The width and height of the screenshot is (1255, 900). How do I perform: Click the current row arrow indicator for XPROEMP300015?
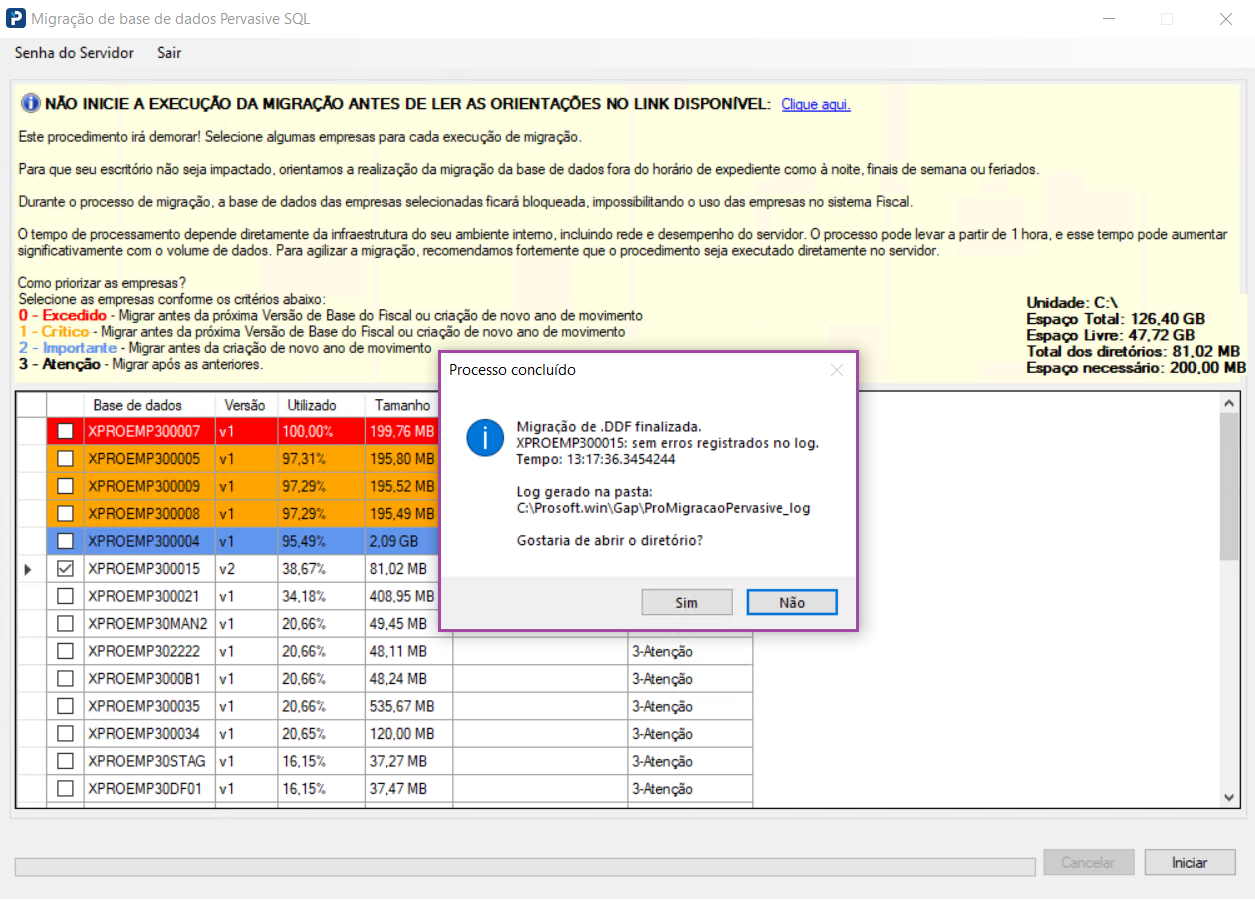27,569
